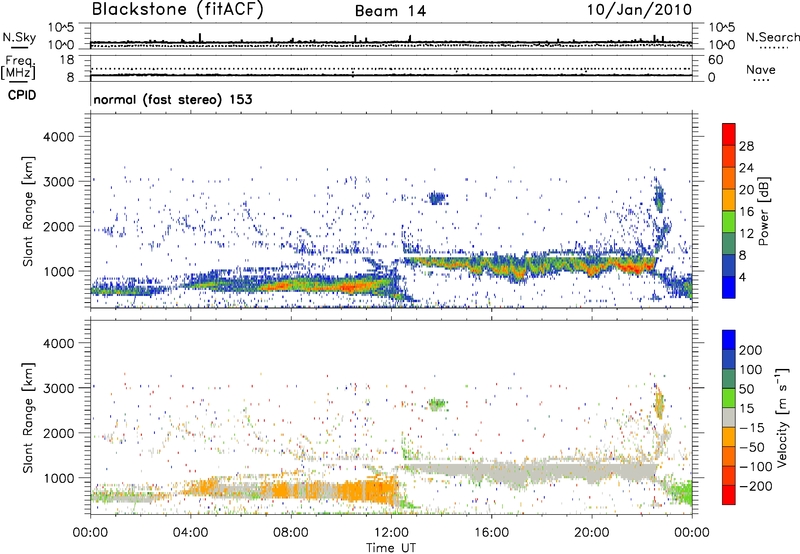Click the "Slant Range [km]" label of power panel

point(28,211)
